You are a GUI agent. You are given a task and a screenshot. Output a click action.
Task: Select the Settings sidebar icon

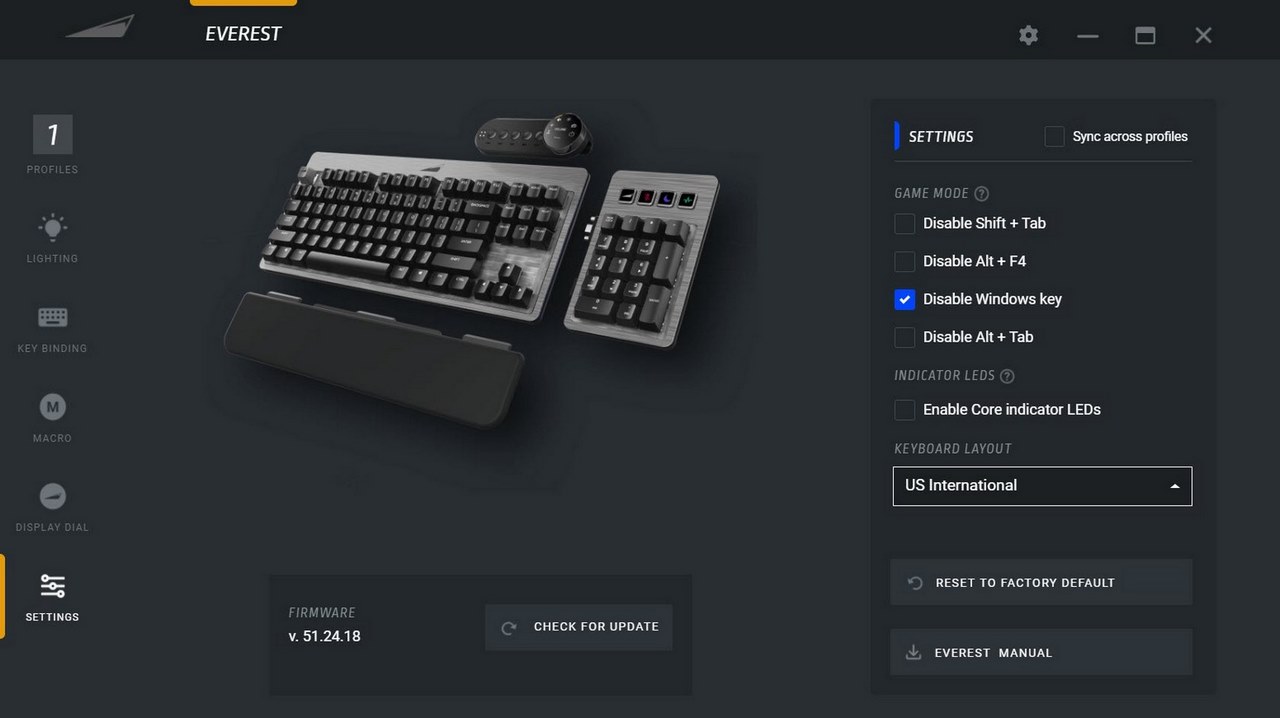pos(52,597)
